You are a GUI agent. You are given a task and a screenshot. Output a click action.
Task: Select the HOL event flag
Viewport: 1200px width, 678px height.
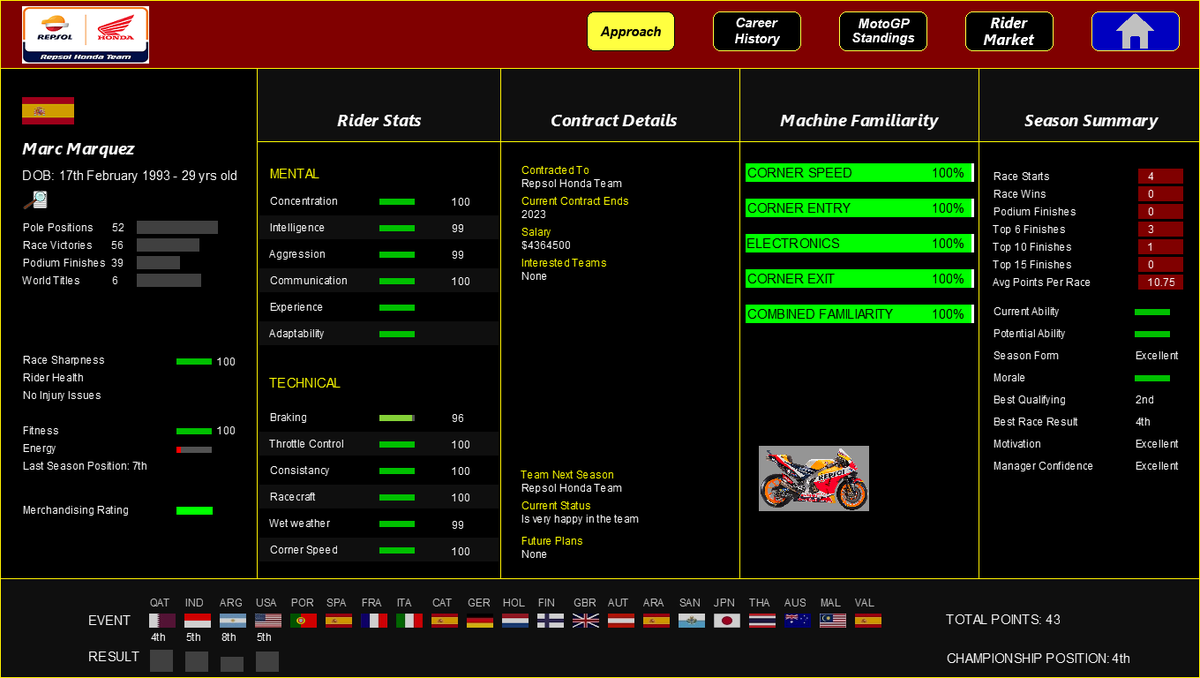pos(515,620)
